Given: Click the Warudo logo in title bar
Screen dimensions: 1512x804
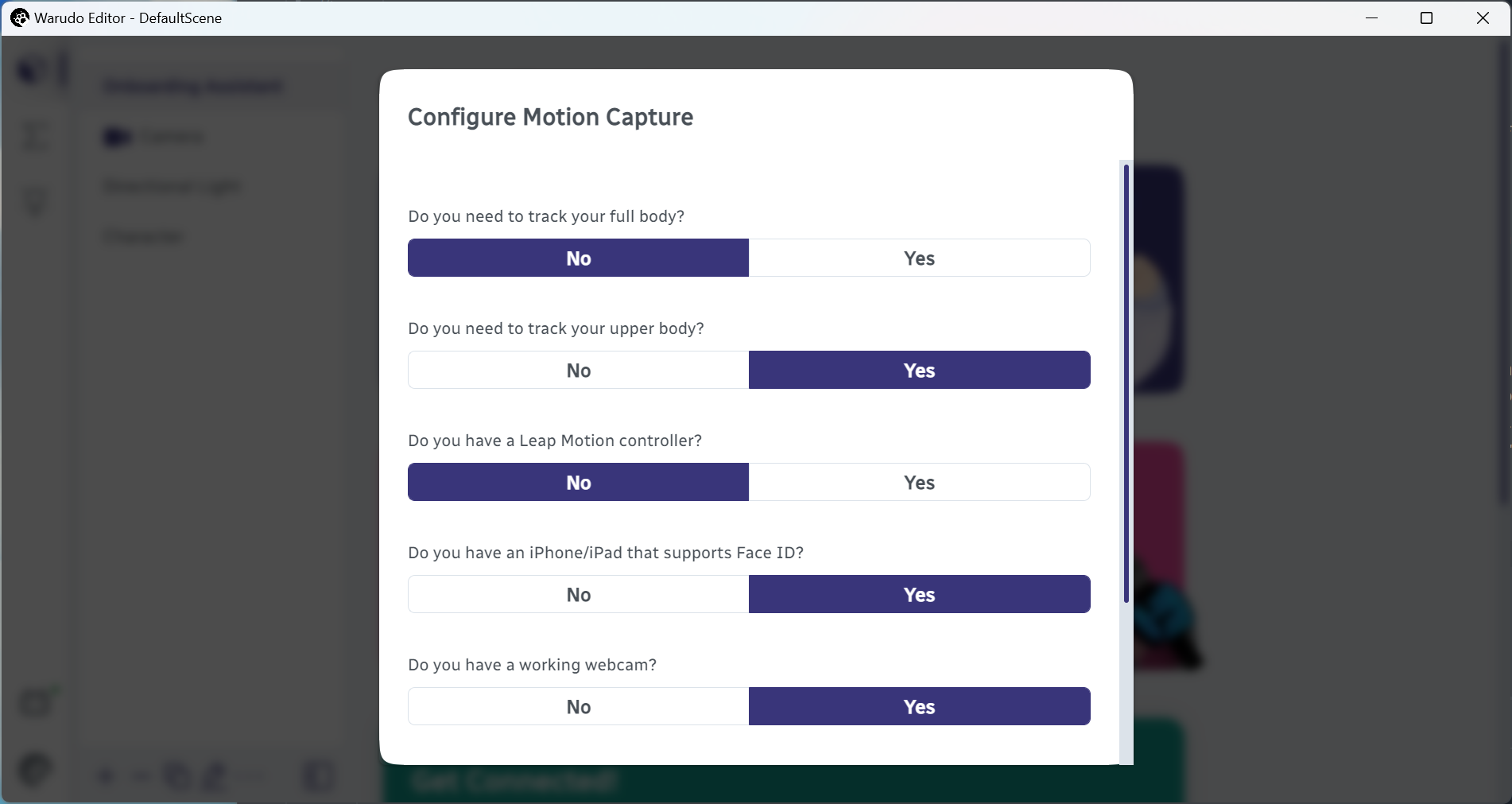Looking at the screenshot, I should 19,17.
